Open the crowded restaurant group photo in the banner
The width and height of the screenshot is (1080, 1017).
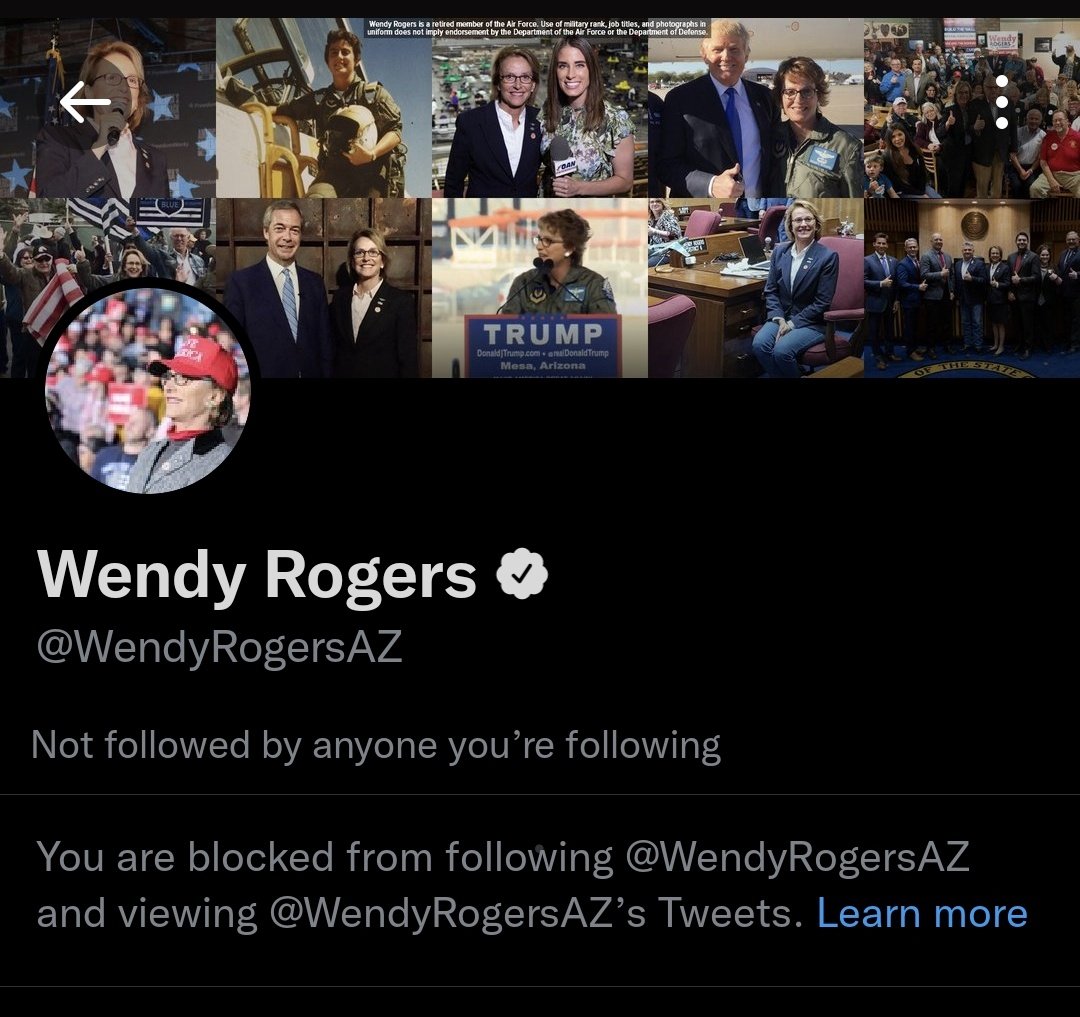click(972, 108)
